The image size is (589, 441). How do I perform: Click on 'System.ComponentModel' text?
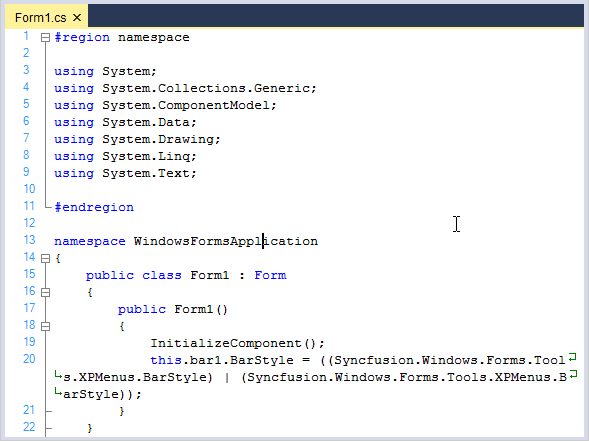[186, 105]
